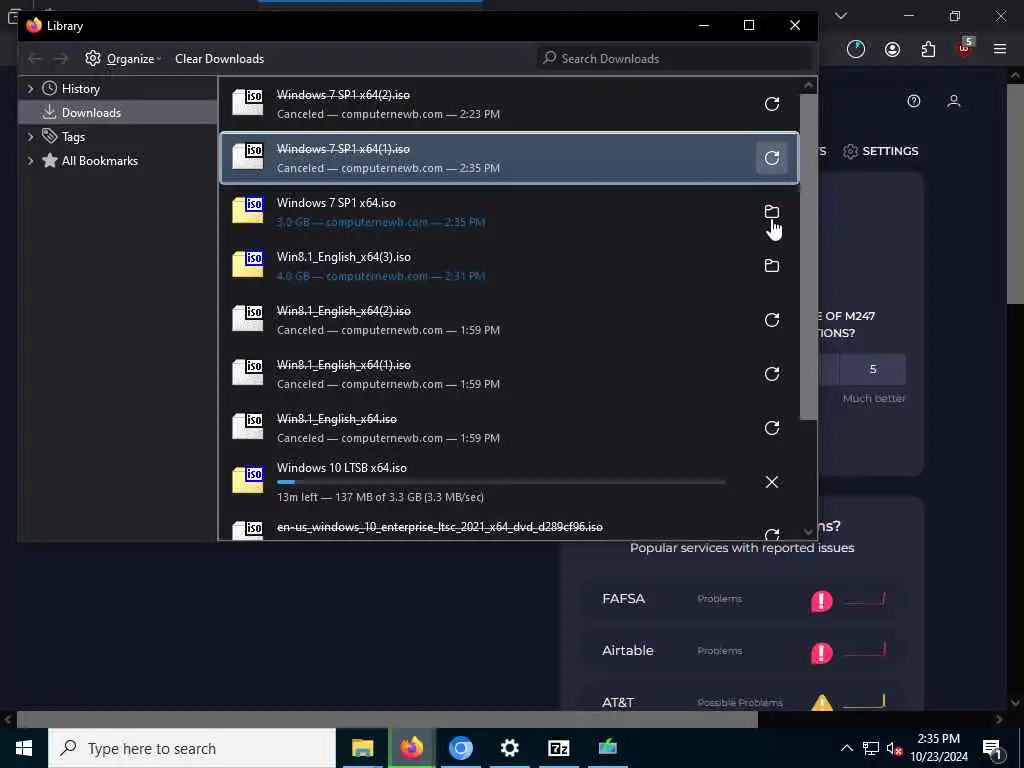Open the list all tabs dropdown arrow
The width and height of the screenshot is (1024, 768).
tap(840, 16)
